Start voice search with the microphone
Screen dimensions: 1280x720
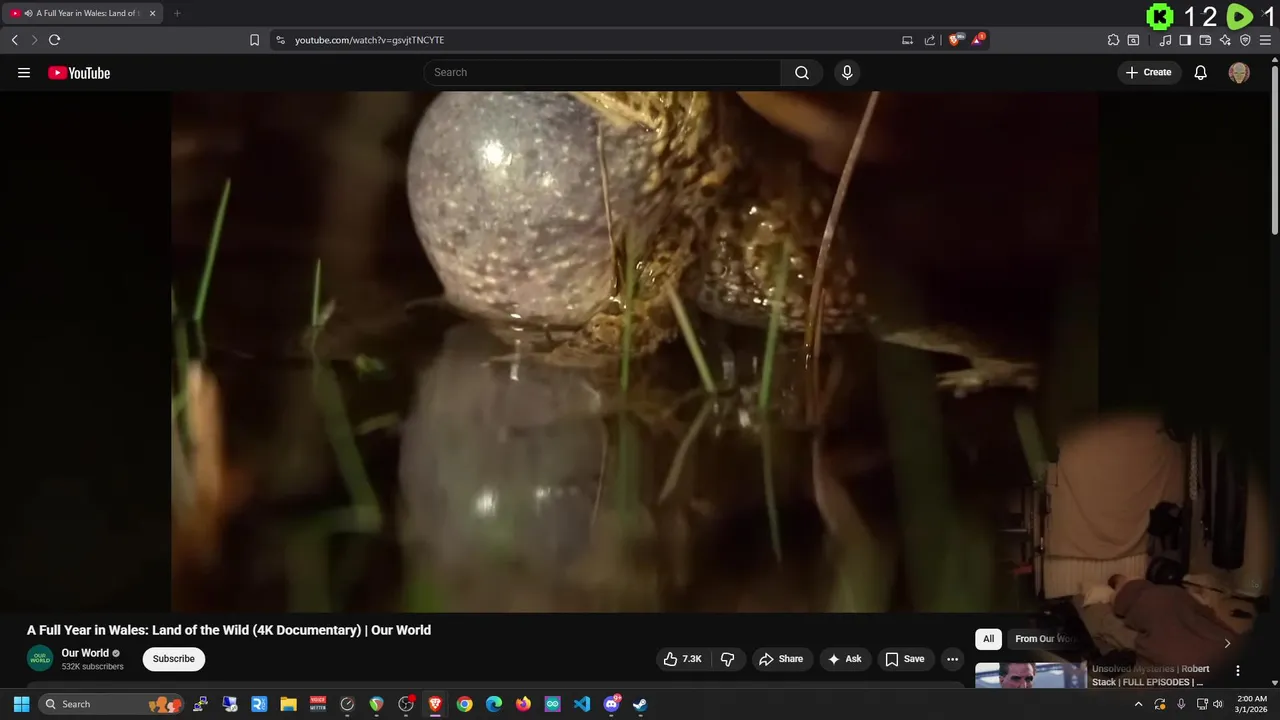click(x=847, y=72)
